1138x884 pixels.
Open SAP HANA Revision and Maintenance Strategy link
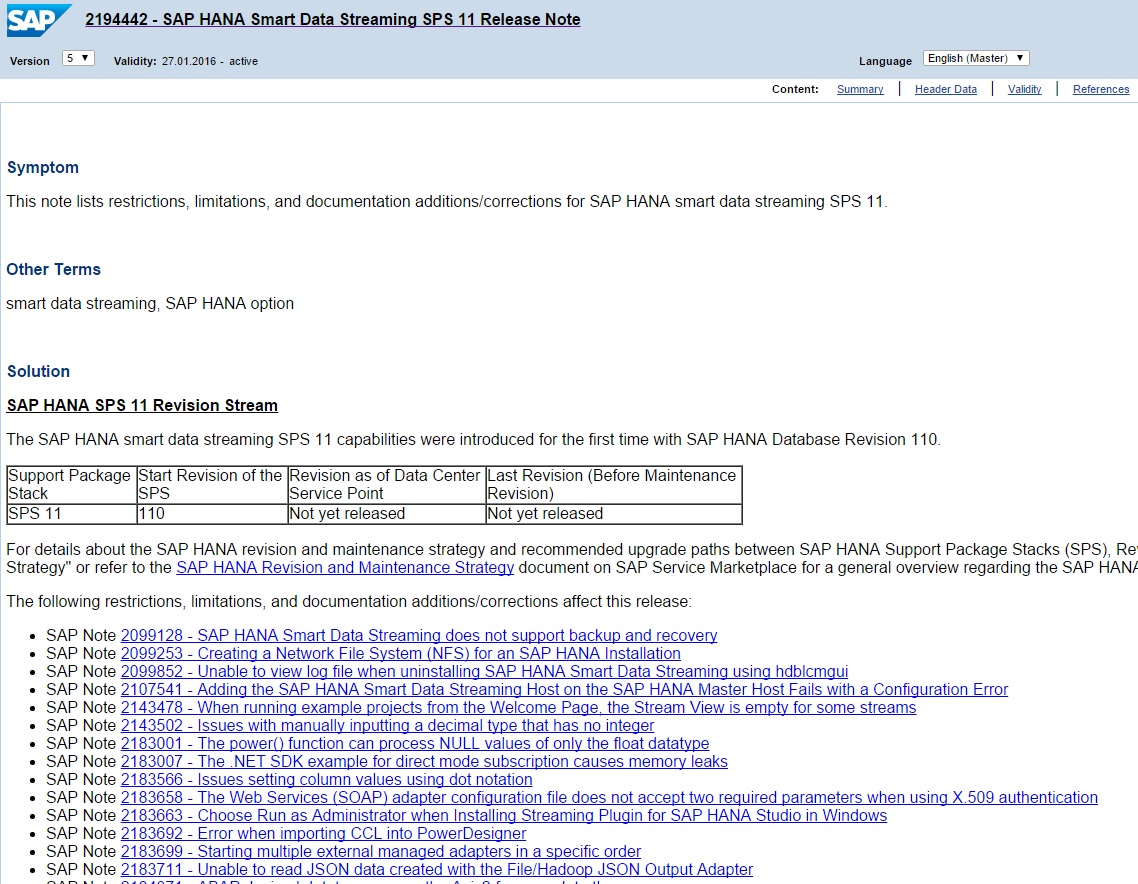tap(345, 568)
